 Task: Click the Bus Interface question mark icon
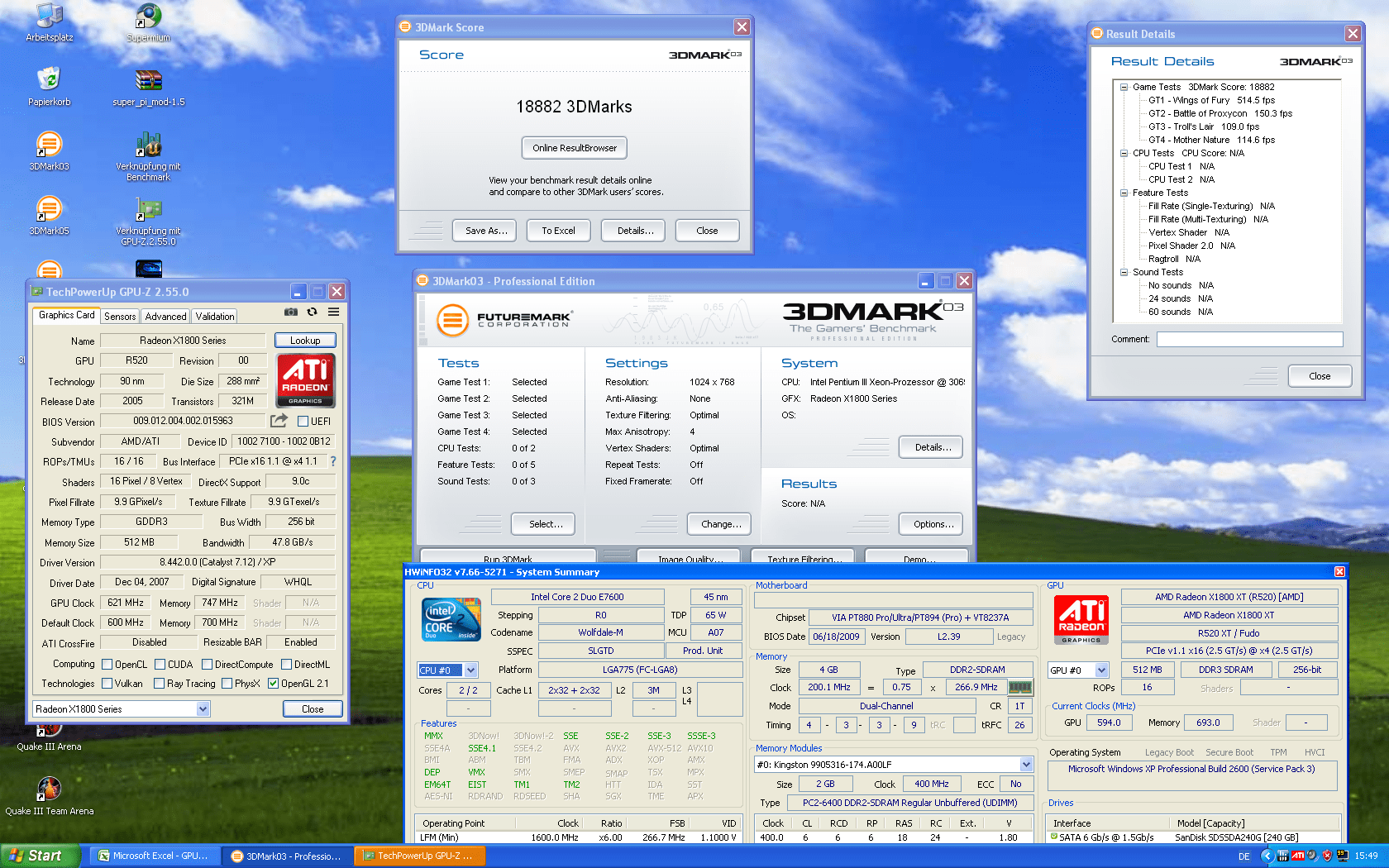[333, 461]
